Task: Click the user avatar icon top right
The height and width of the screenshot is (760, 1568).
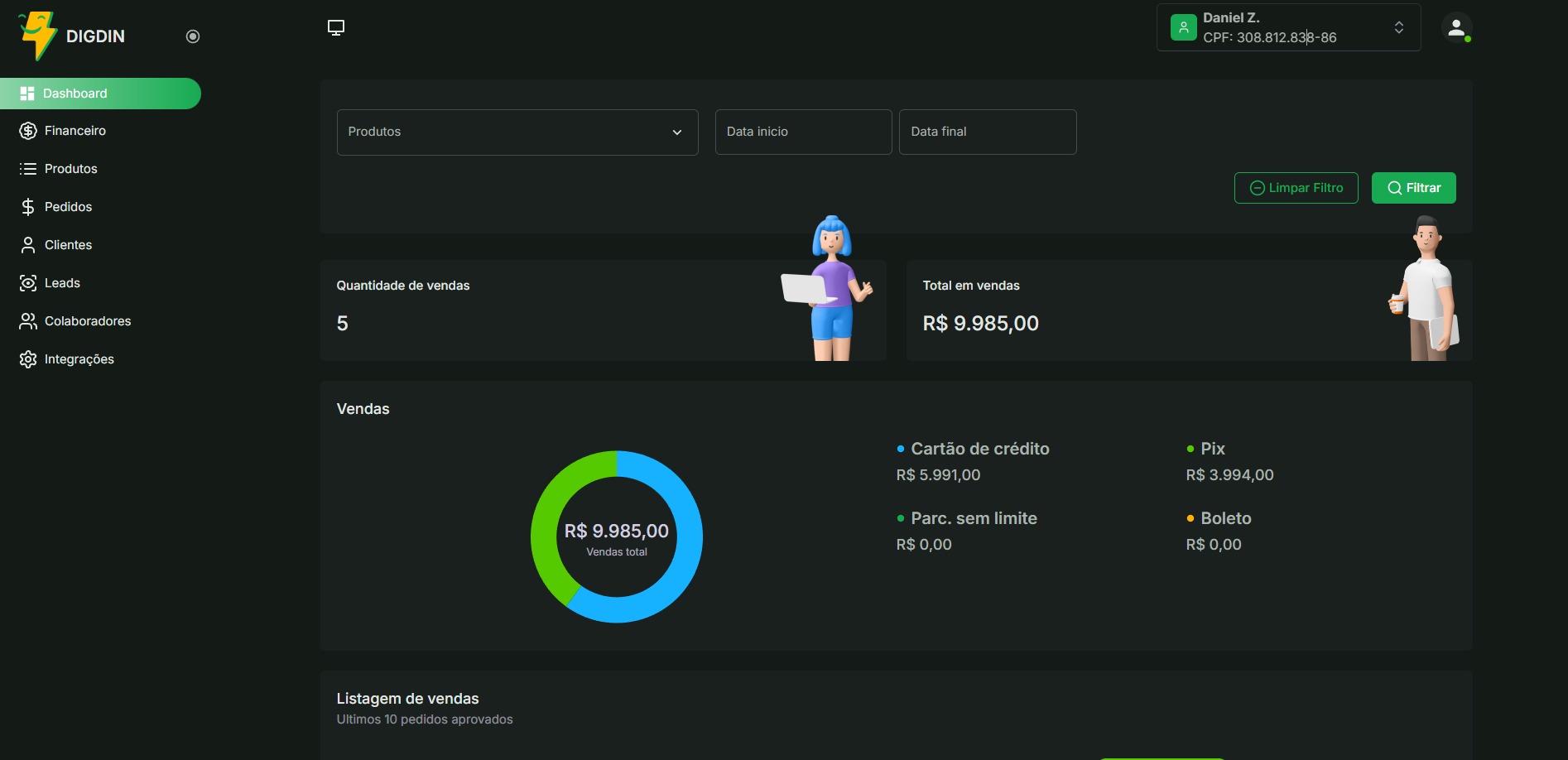Action: point(1457,27)
